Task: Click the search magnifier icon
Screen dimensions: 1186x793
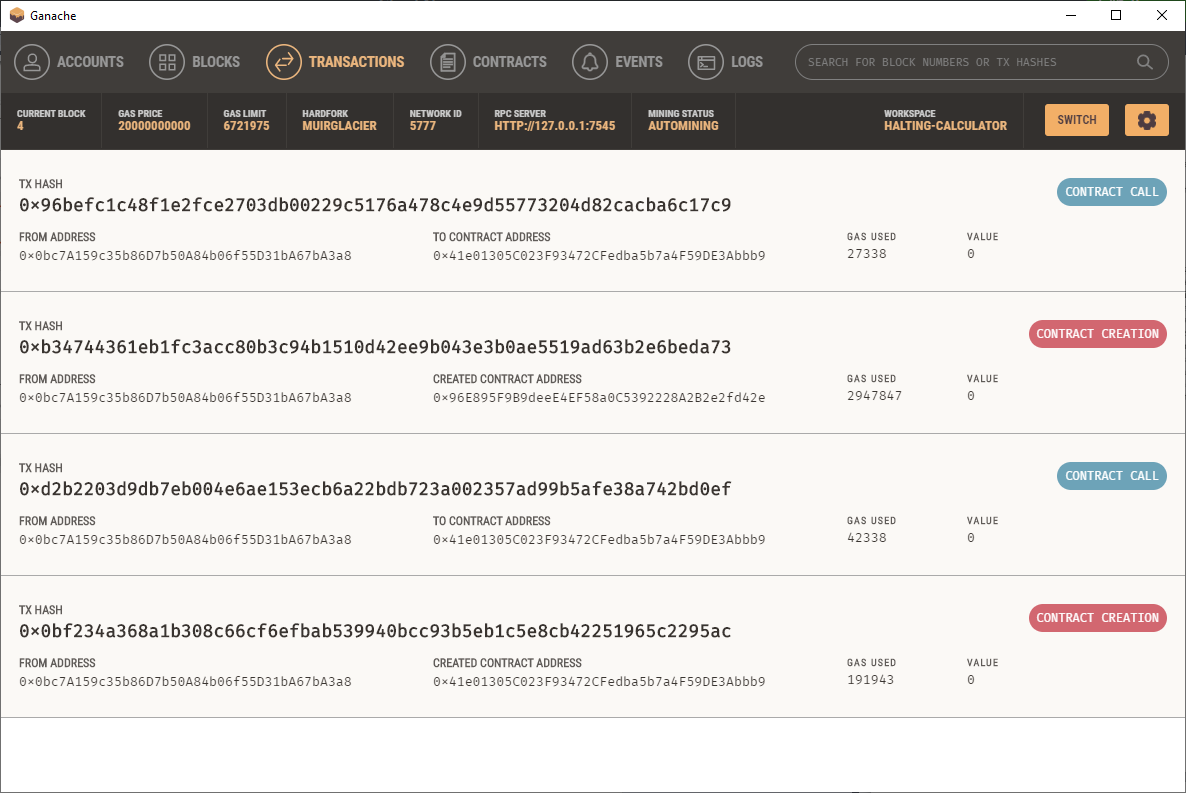Action: [1144, 62]
